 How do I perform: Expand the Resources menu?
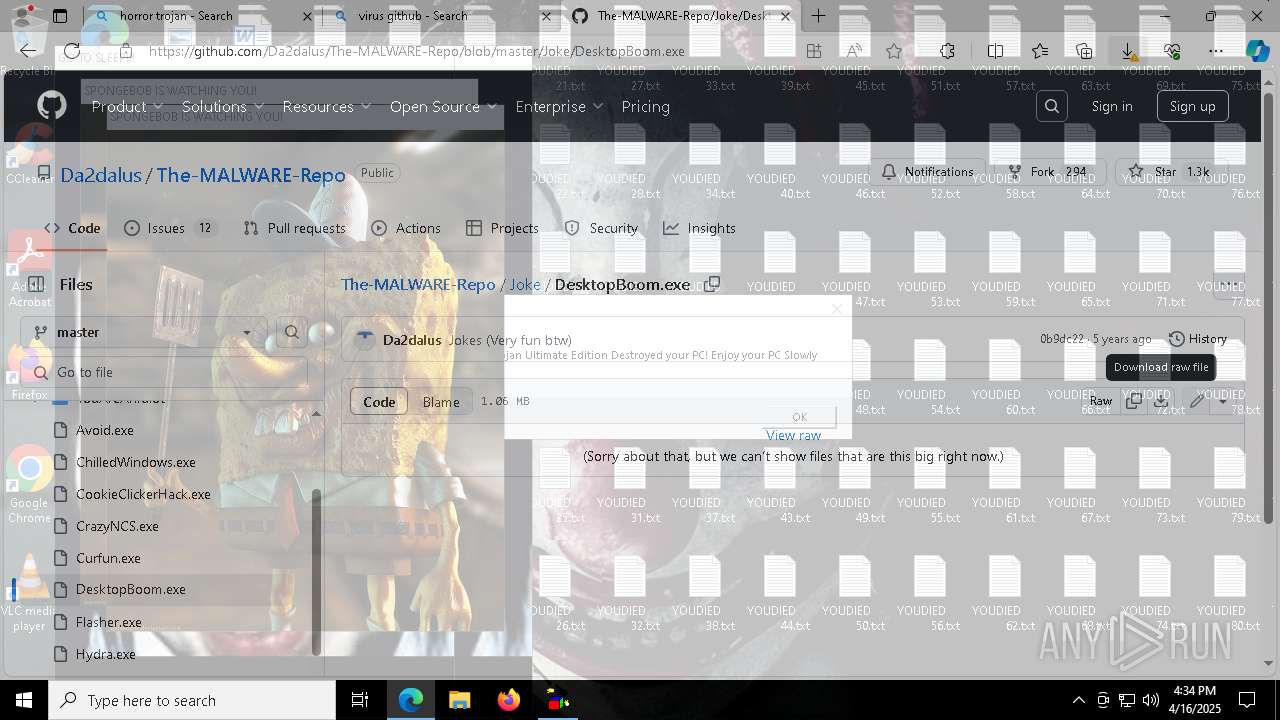(326, 106)
